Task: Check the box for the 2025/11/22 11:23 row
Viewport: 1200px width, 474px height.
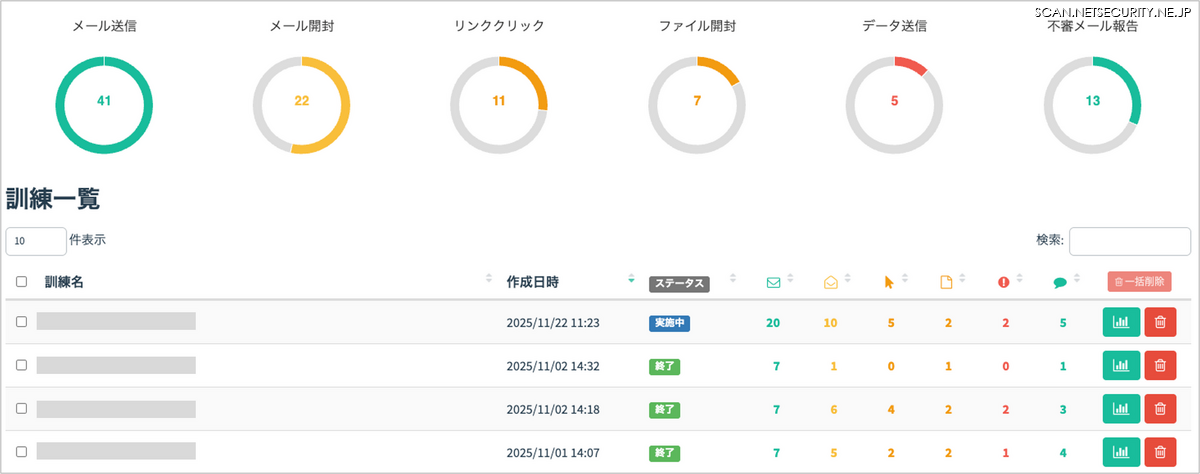Action: [x=22, y=322]
